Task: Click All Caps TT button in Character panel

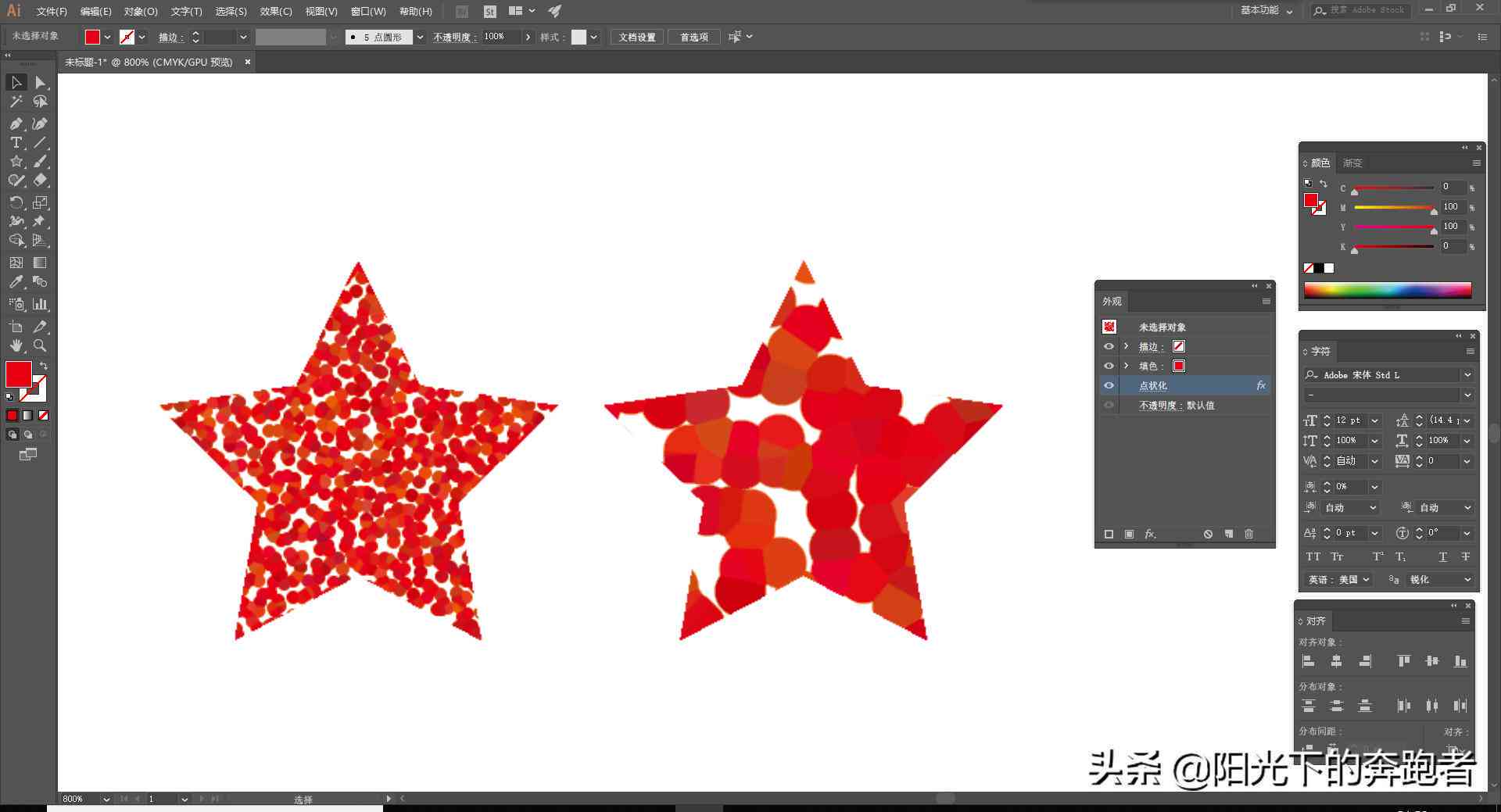Action: 1313,556
